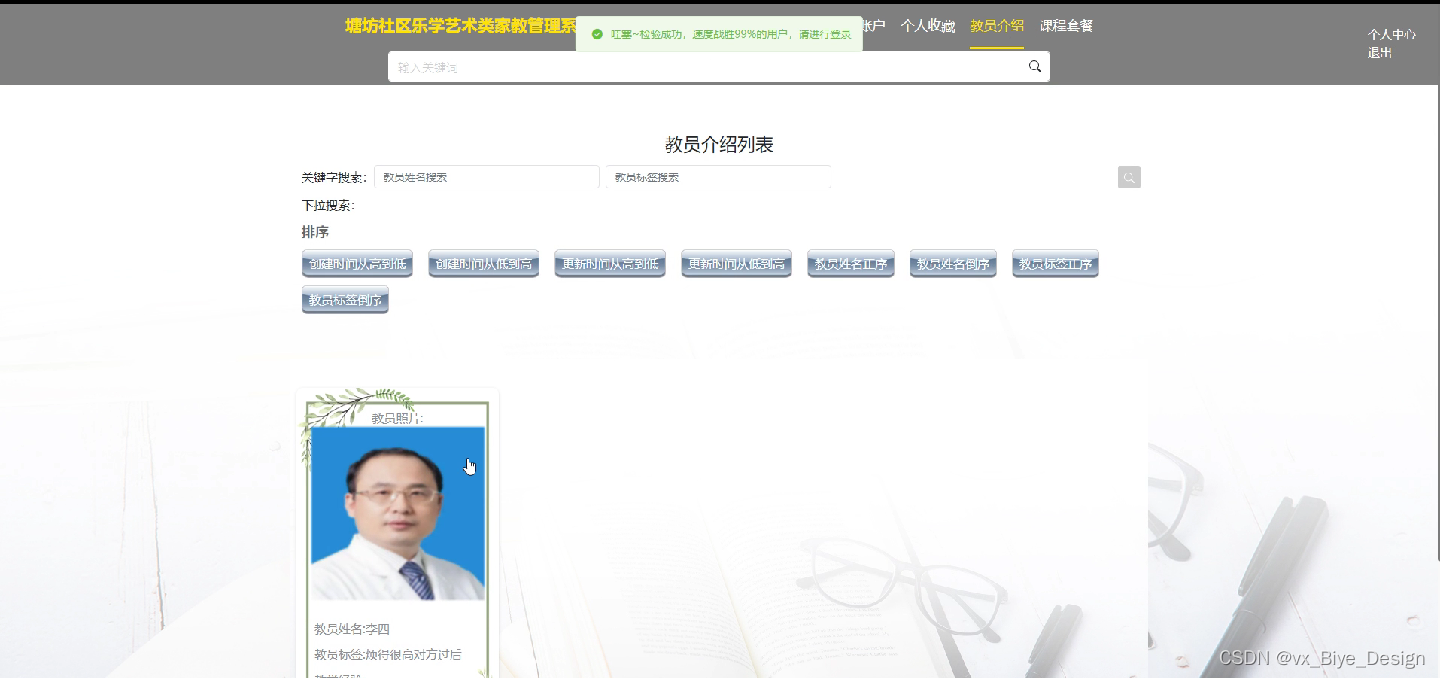Go to 课程套餐 in the navigation
Image resolution: width=1440 pixels, height=678 pixels.
click(1066, 26)
